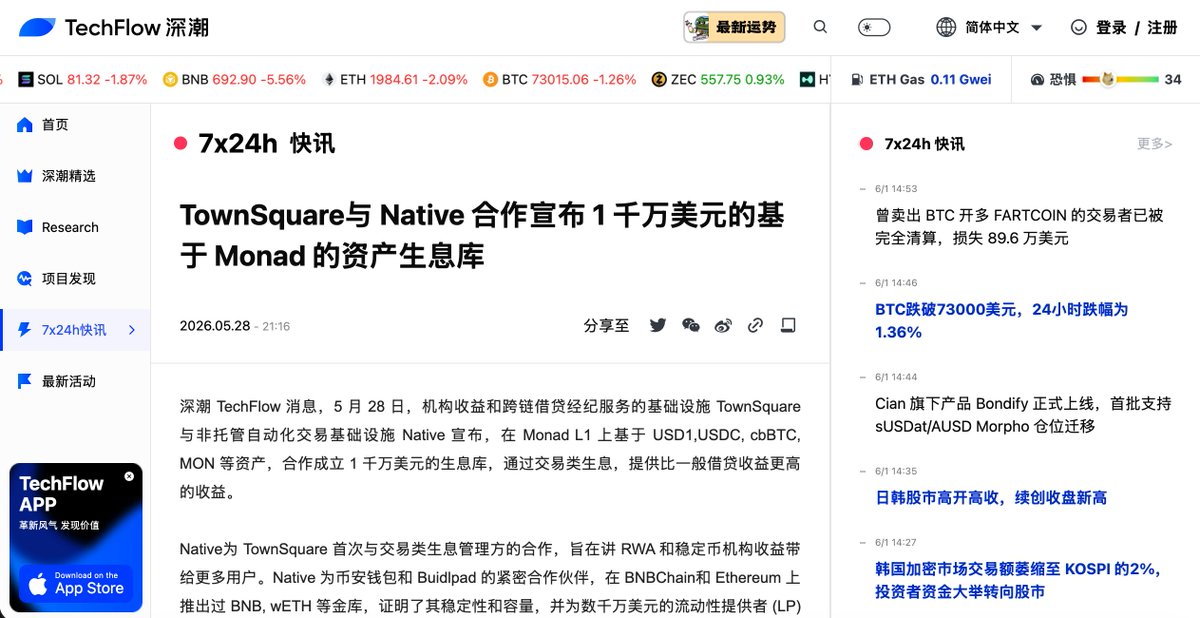The image size is (1200, 618).
Task: Select 7x24h快讯 in the sidebar
Action: click(x=75, y=330)
